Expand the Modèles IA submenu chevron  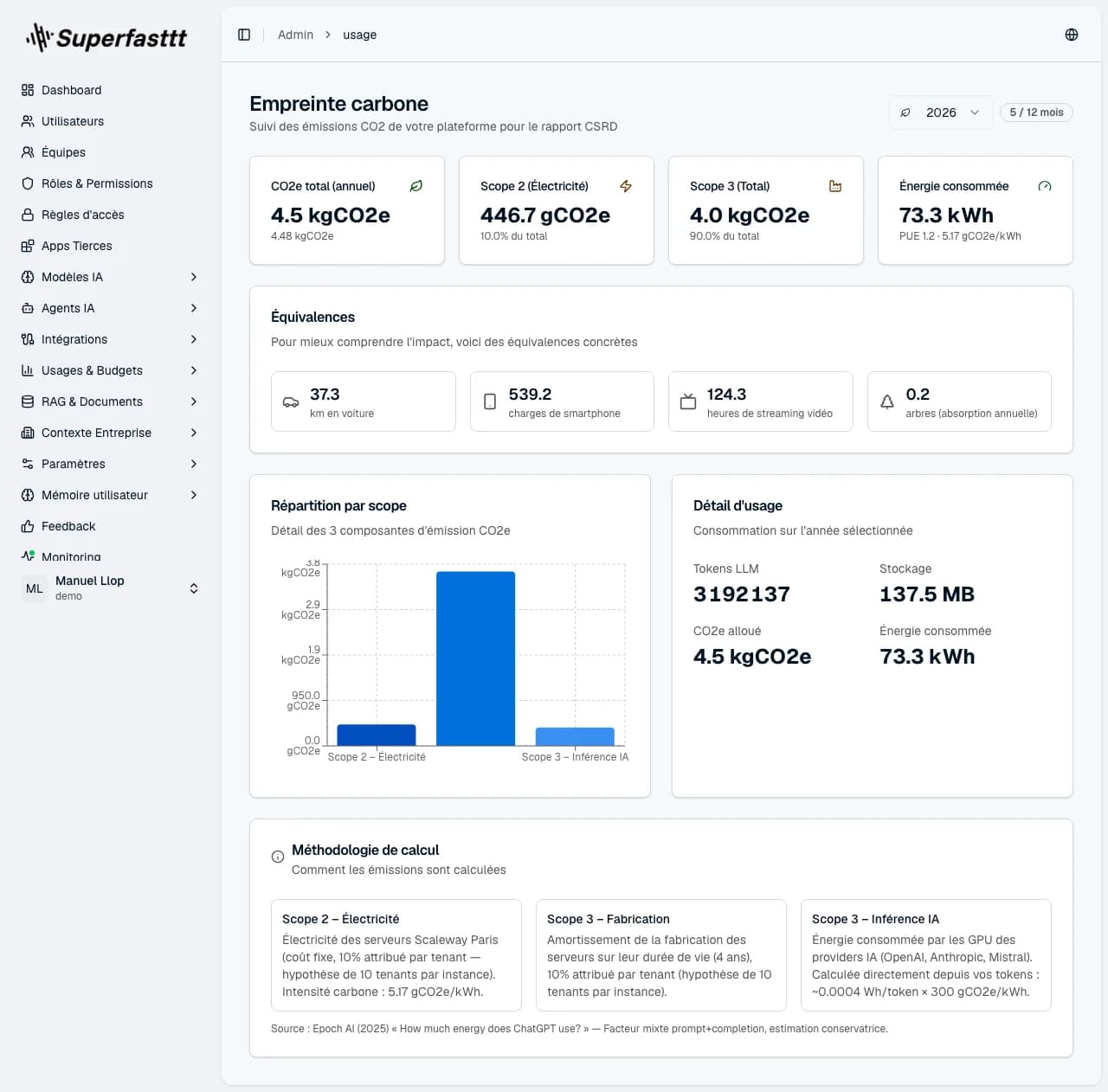[x=194, y=277]
